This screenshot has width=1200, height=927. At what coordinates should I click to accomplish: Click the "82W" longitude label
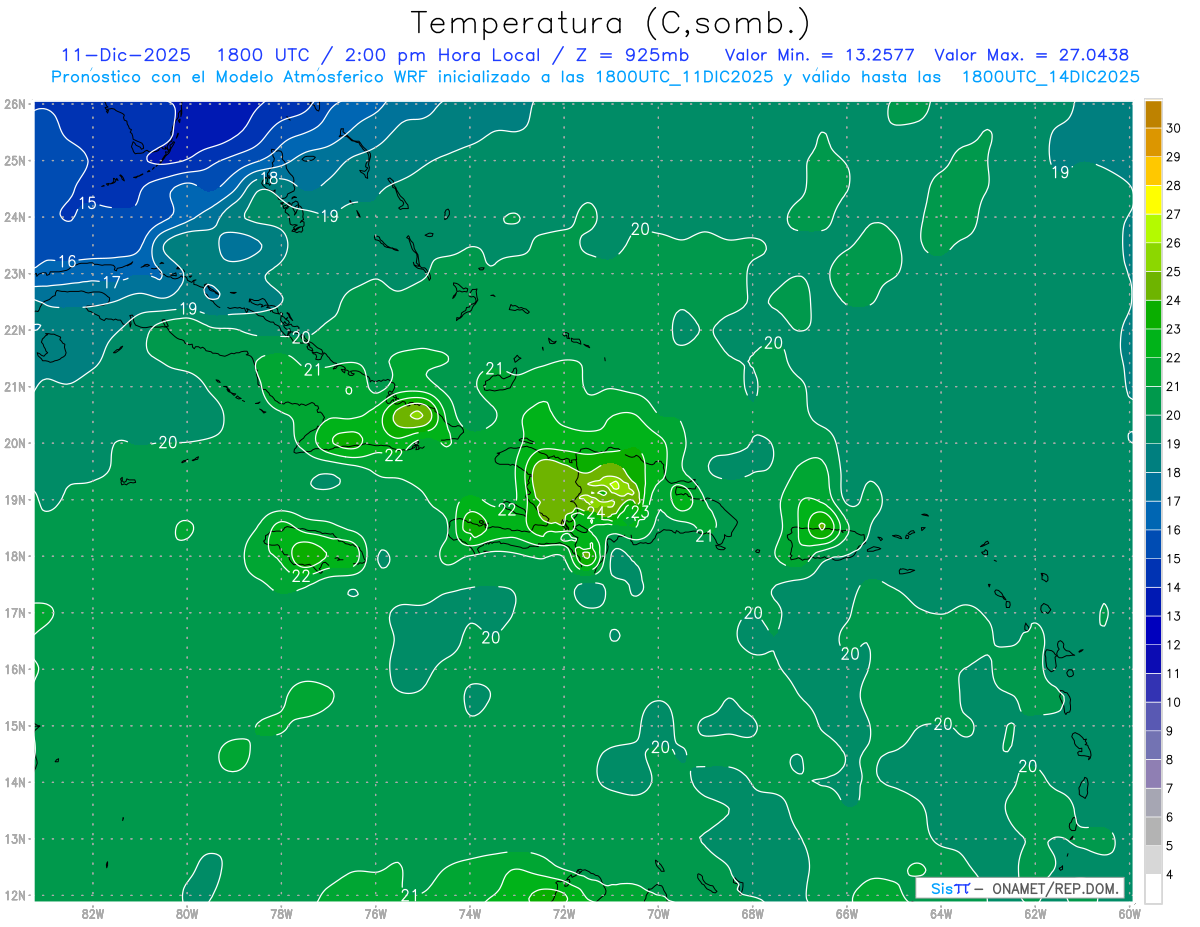[x=93, y=913]
